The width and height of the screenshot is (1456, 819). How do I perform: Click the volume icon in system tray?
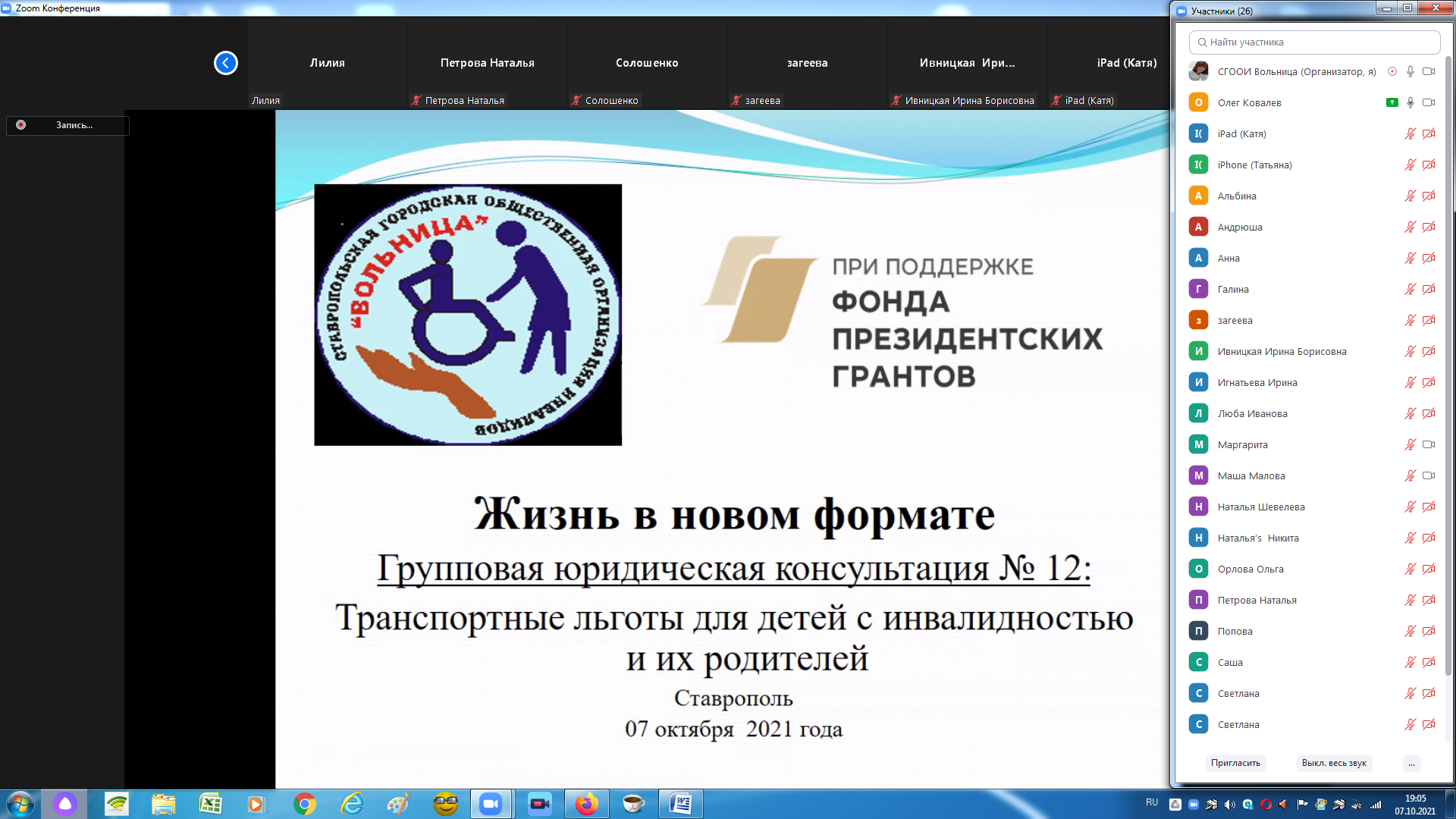[x=1229, y=805]
